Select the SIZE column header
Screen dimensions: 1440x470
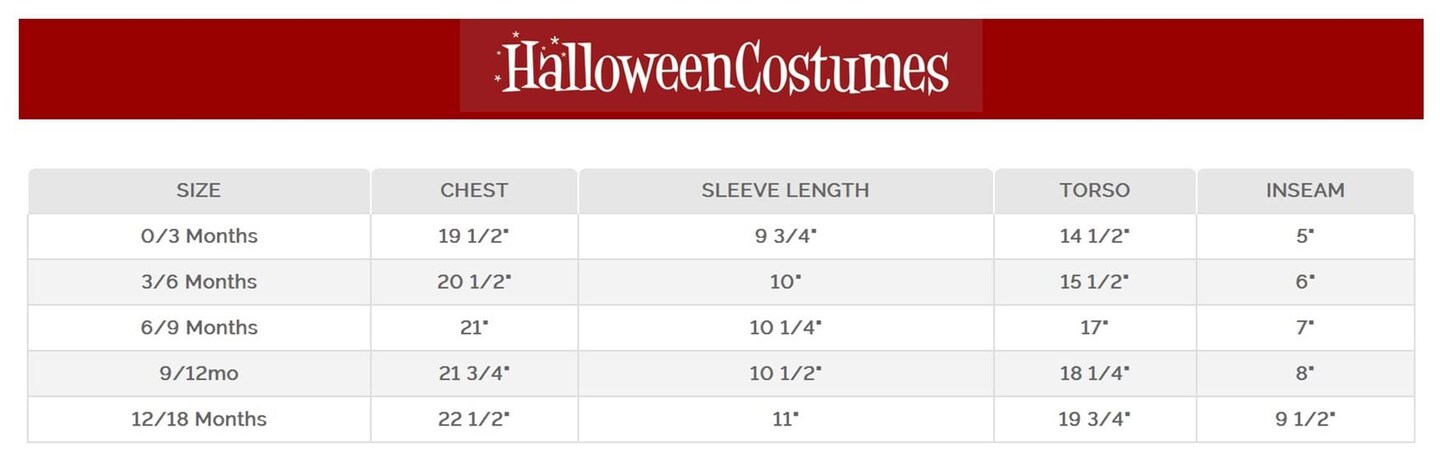198,190
